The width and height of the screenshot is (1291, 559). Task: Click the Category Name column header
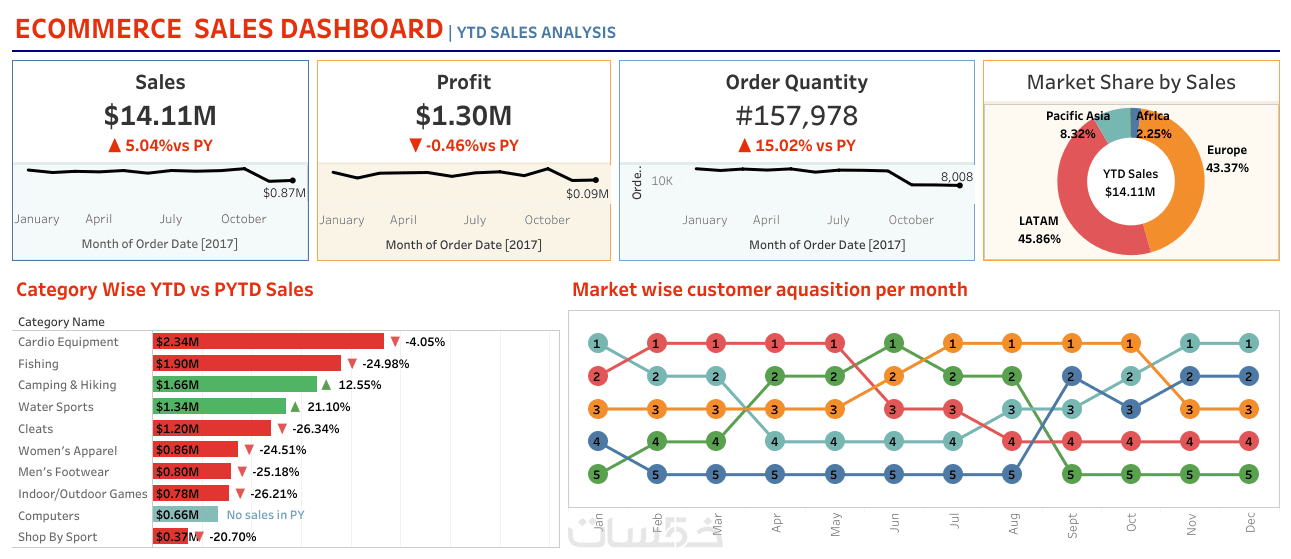(61, 322)
